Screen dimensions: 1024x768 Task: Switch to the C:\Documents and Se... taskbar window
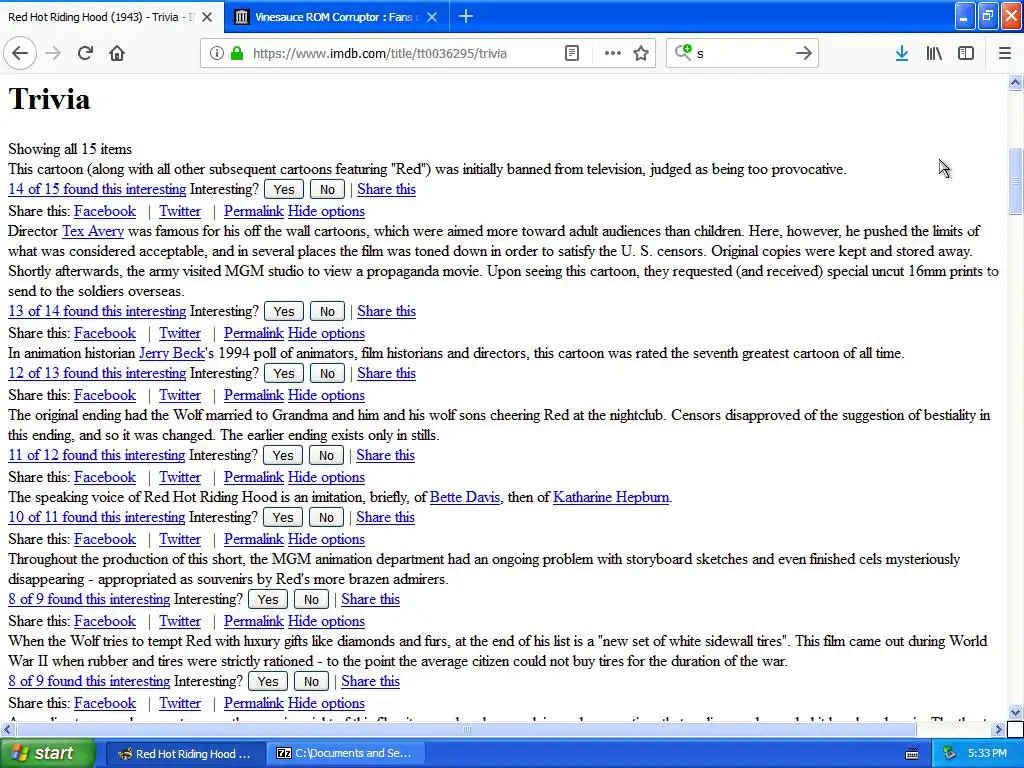pyautogui.click(x=345, y=754)
